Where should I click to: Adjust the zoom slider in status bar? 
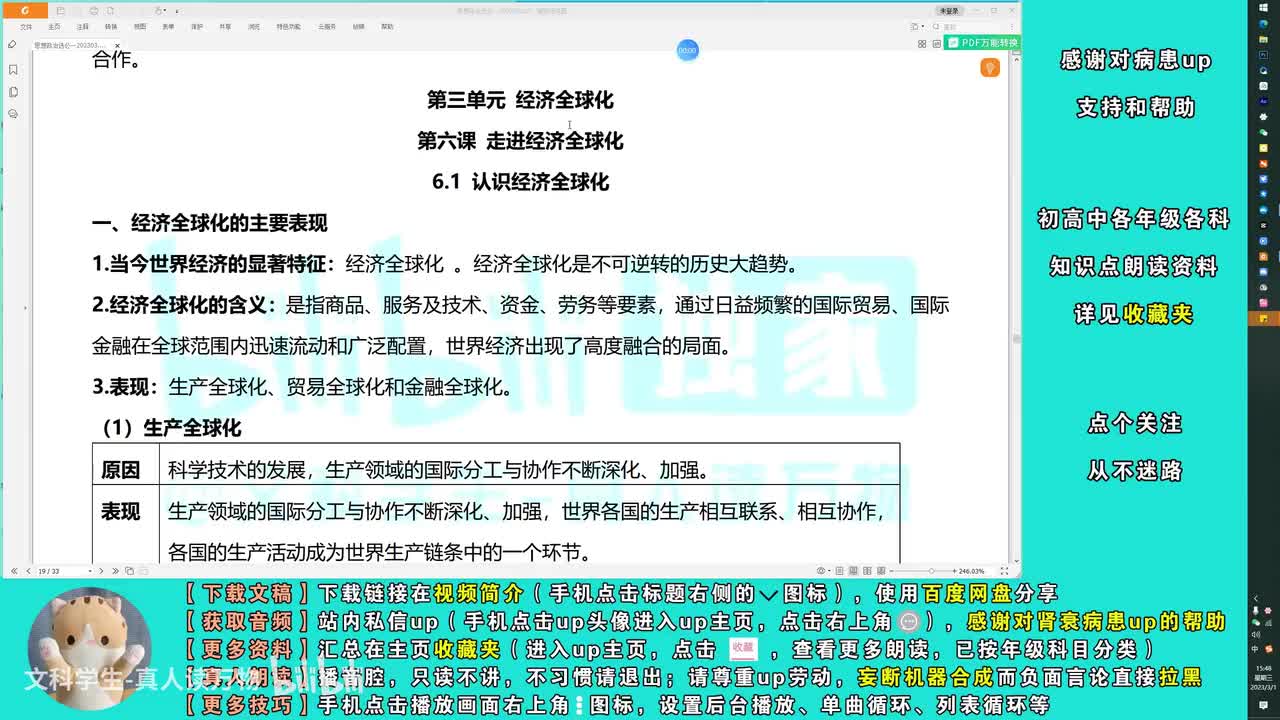pos(931,571)
